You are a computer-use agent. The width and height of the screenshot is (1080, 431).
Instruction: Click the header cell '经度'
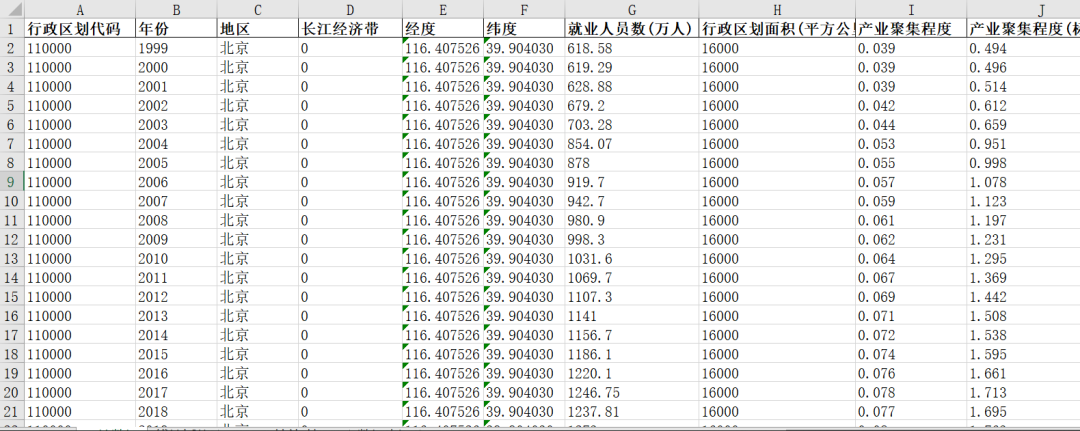[x=442, y=29]
